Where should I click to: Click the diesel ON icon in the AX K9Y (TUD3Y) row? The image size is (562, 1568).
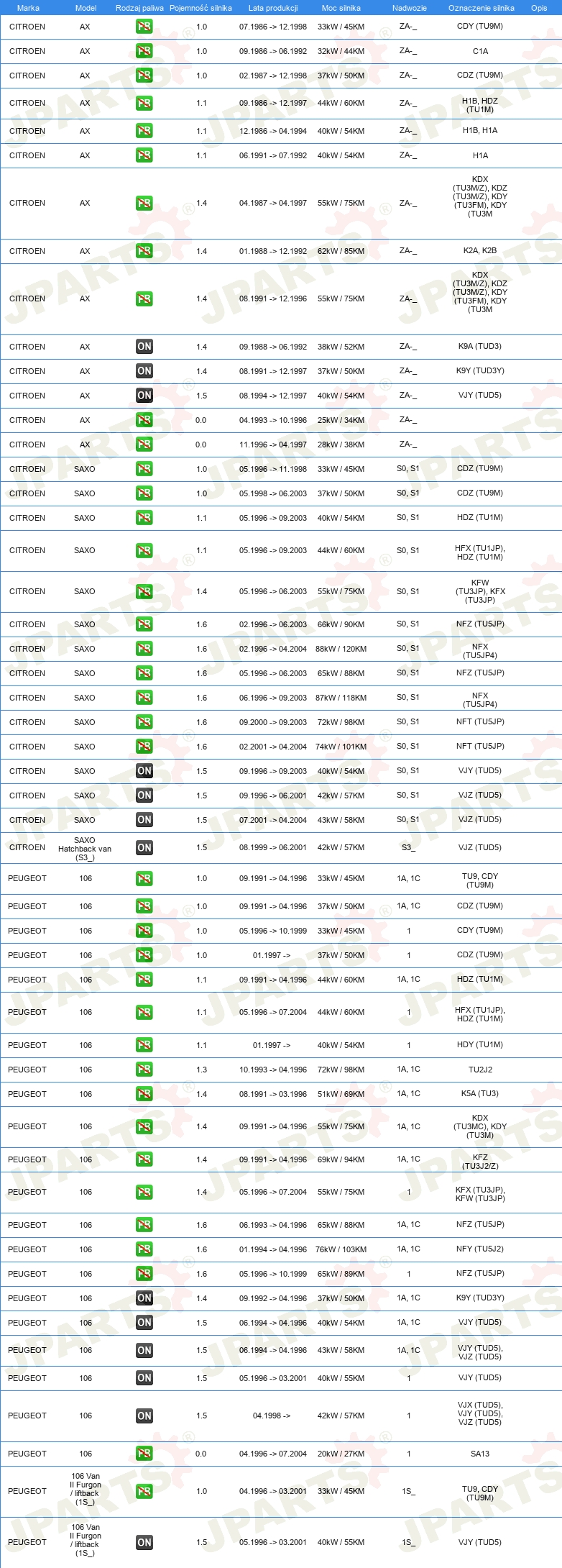click(144, 371)
